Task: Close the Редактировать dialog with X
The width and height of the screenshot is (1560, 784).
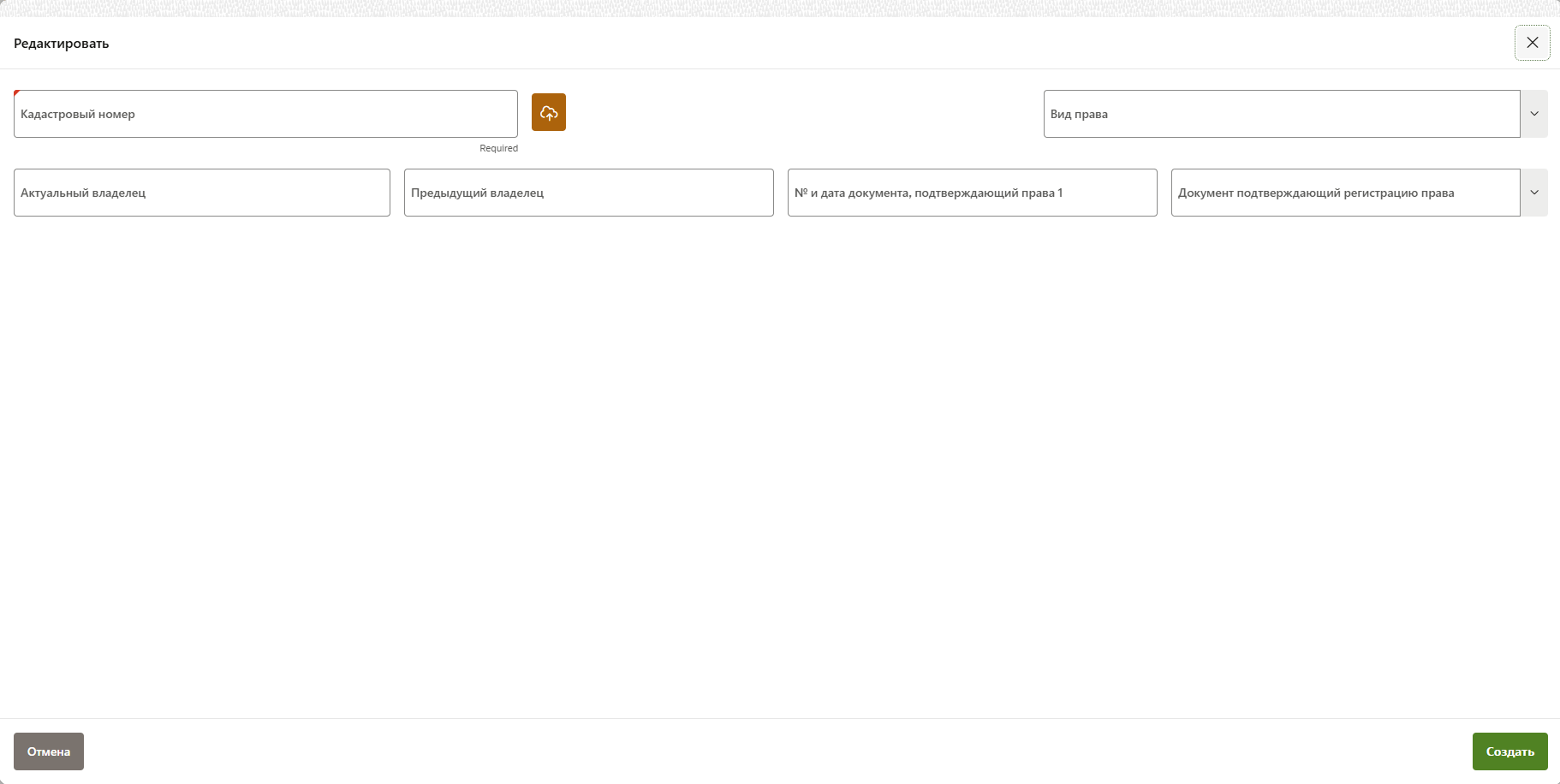Action: (1532, 43)
